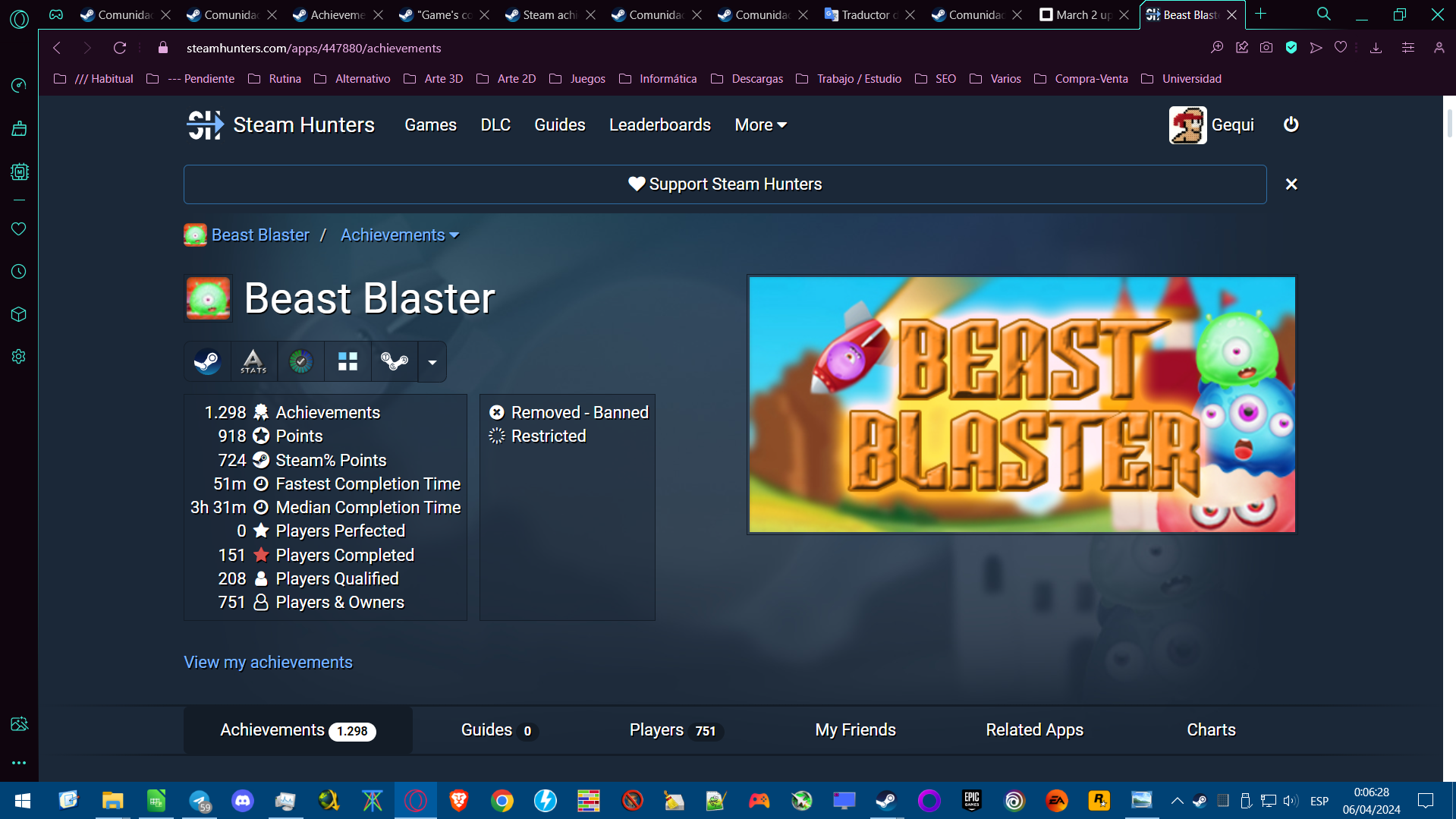The image size is (1456, 819).
Task: Click View my achievements link
Action: (268, 662)
